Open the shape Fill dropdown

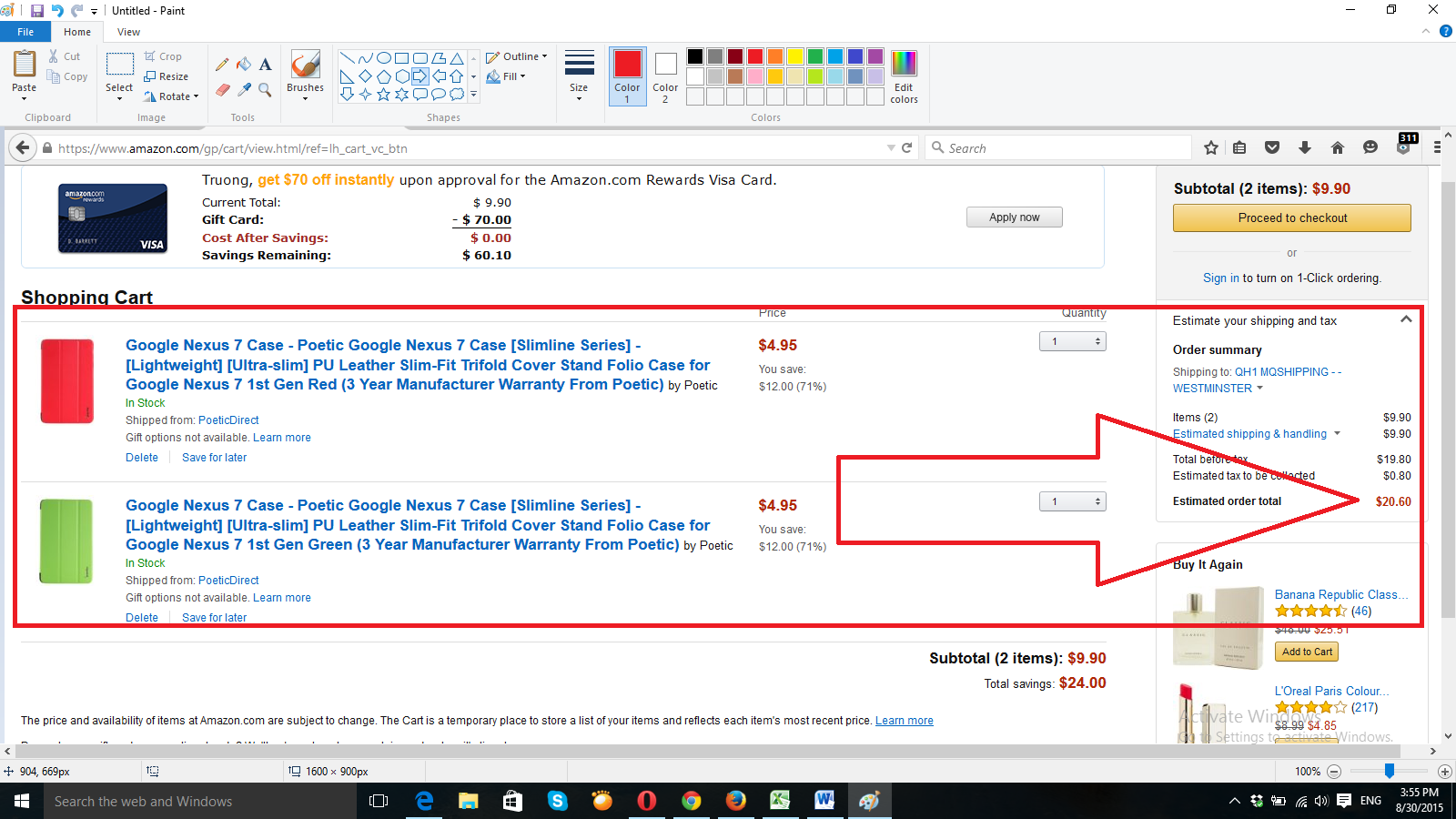click(506, 76)
